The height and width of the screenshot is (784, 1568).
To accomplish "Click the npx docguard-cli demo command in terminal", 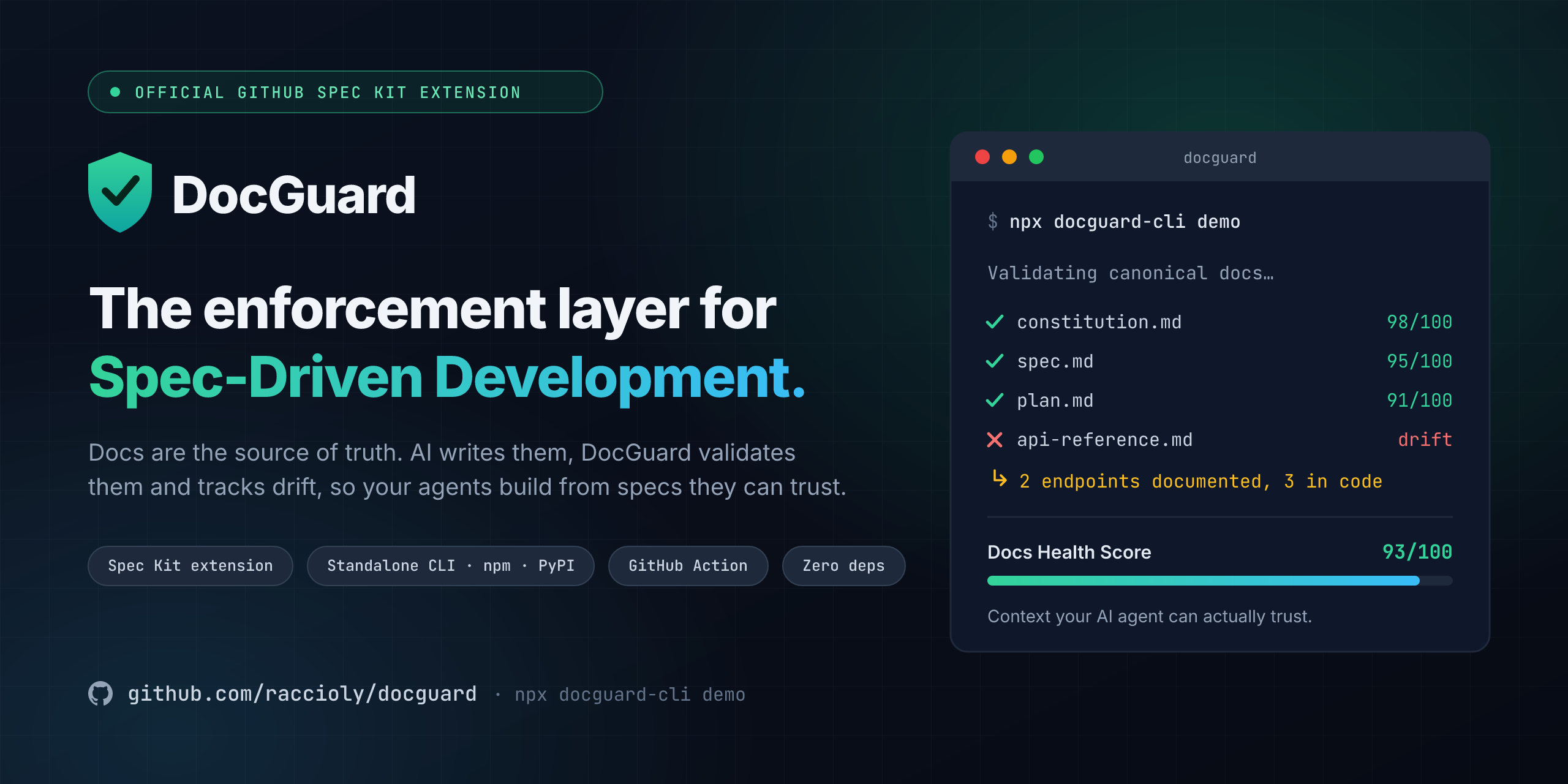I will [1125, 222].
